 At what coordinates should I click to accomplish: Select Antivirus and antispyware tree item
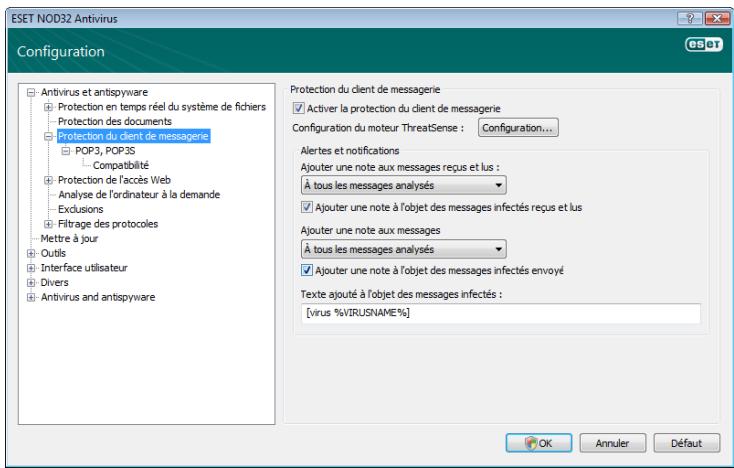98,297
